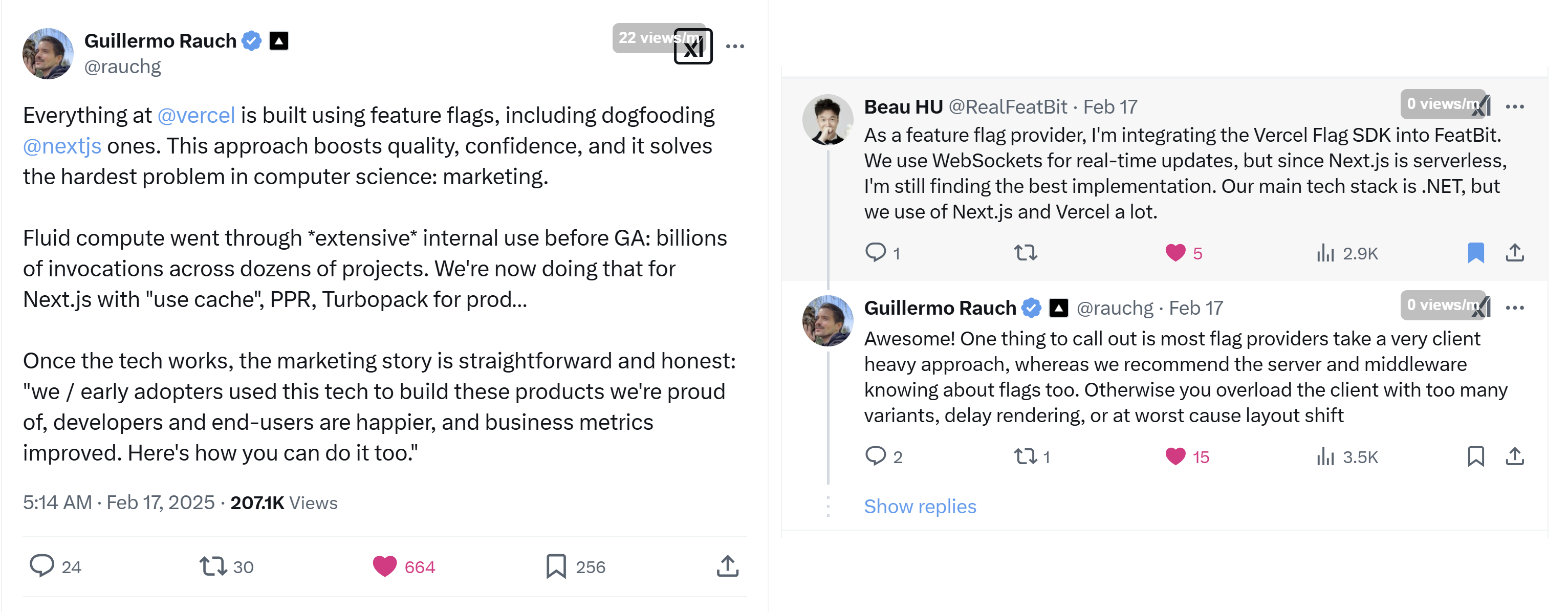Share Guillermo Rauch's reply tweet
The height and width of the screenshot is (612, 1568).
pos(1514,456)
